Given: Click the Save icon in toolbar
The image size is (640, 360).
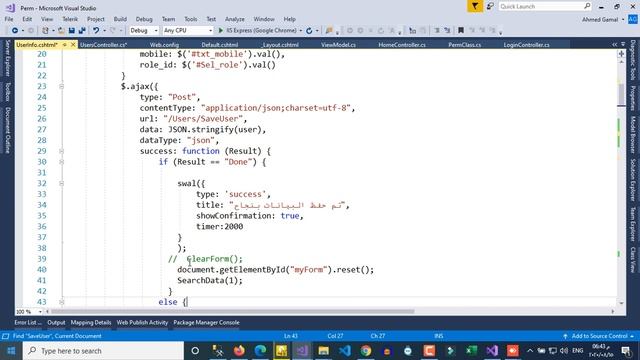Looking at the screenshot, I should 72,31.
